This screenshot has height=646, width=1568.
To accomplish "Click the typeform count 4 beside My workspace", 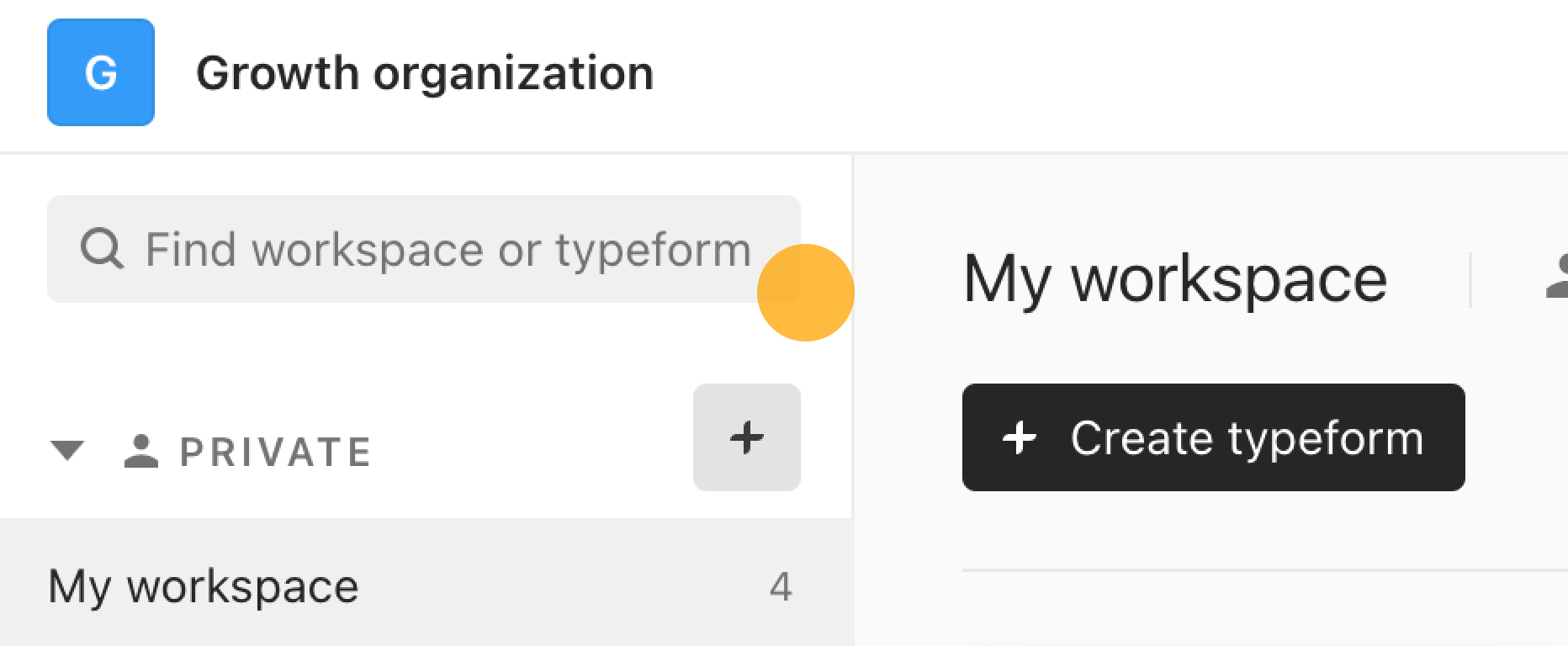I will click(x=781, y=586).
